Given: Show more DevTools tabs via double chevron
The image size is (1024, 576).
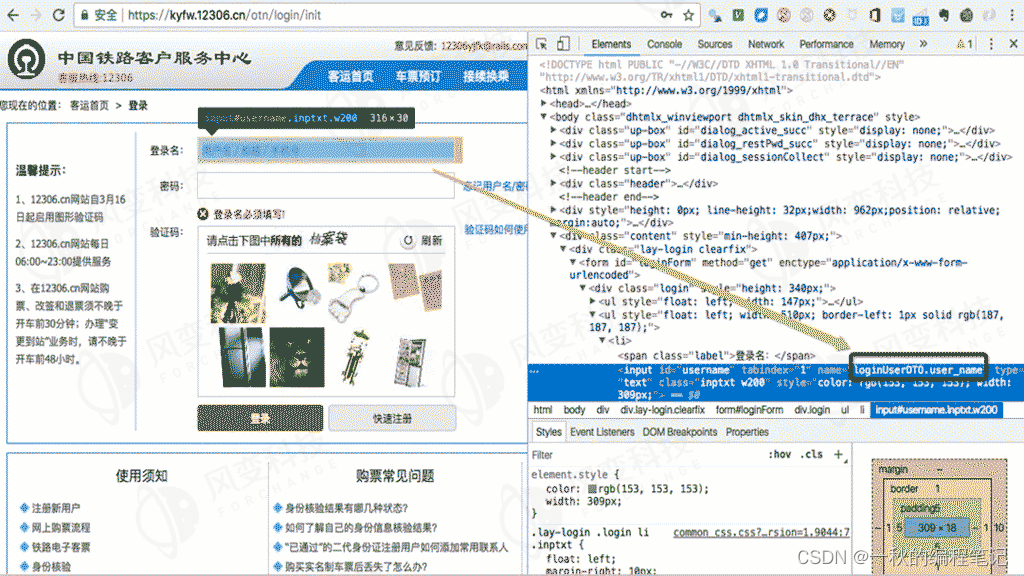Looking at the screenshot, I should tap(923, 44).
